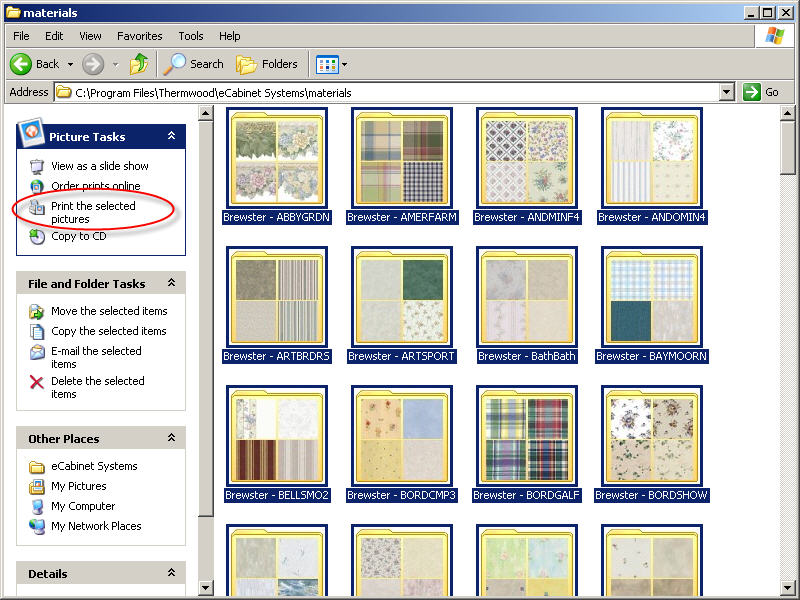Open the Back button history dropdown
Image resolution: width=800 pixels, height=600 pixels.
tap(70, 64)
